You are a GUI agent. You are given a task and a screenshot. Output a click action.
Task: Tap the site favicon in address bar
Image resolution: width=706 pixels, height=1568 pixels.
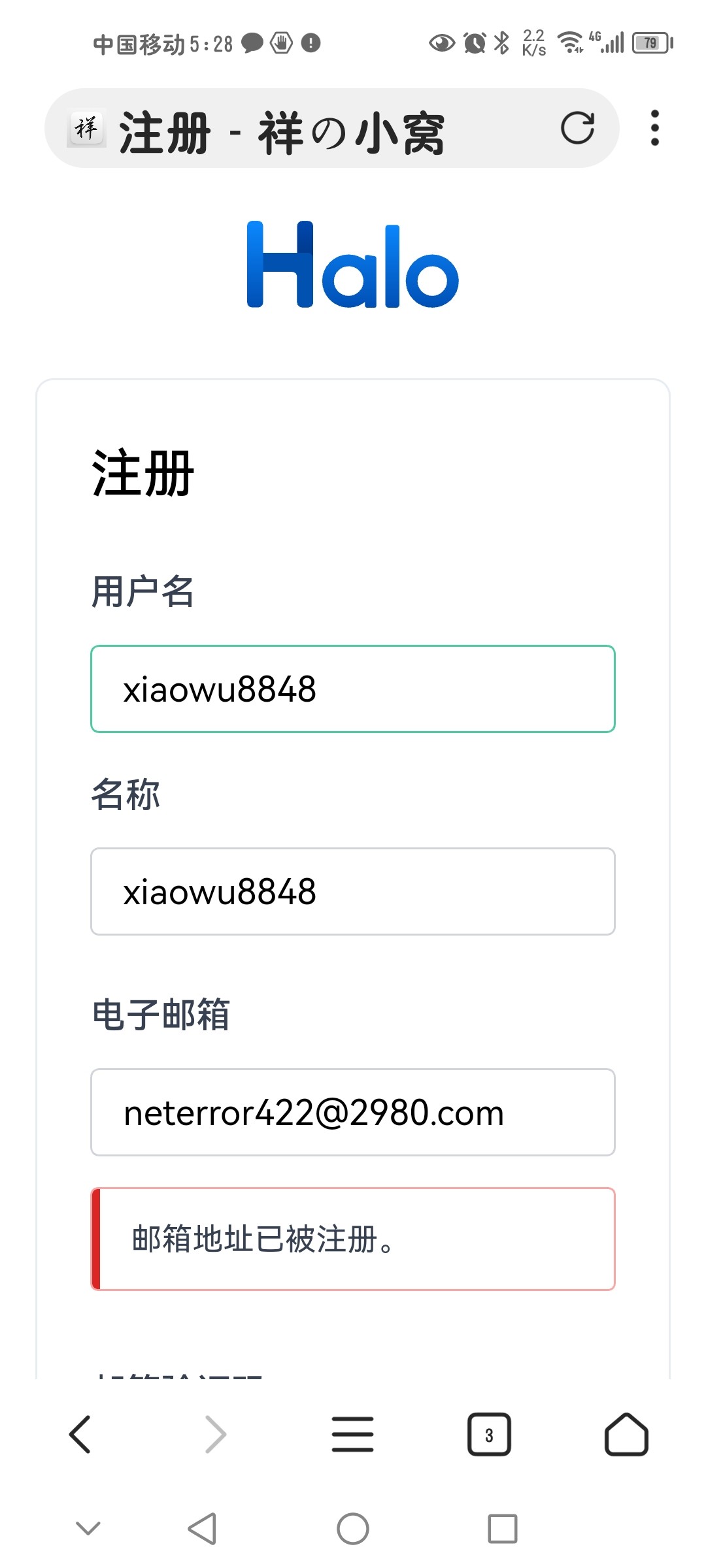[86, 128]
